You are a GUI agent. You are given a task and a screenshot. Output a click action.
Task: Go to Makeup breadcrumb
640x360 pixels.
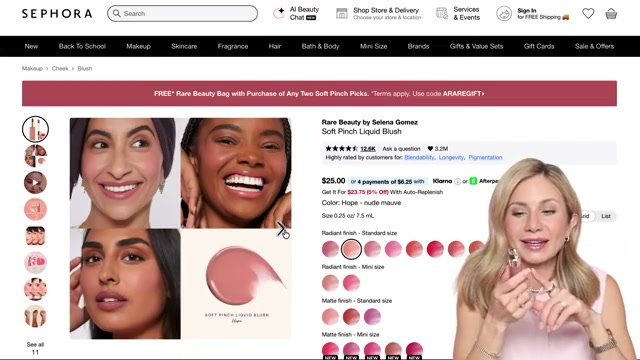[x=32, y=69]
